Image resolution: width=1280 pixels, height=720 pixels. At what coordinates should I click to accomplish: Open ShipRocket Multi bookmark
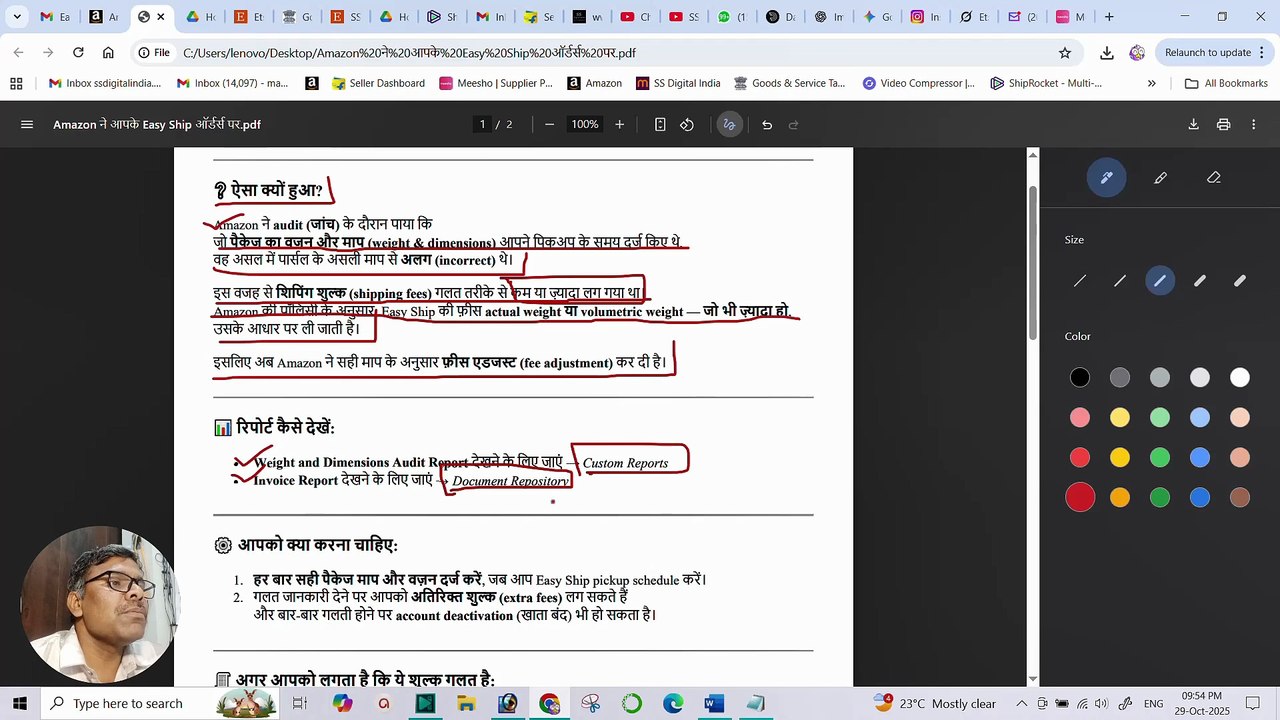[x=1046, y=84]
